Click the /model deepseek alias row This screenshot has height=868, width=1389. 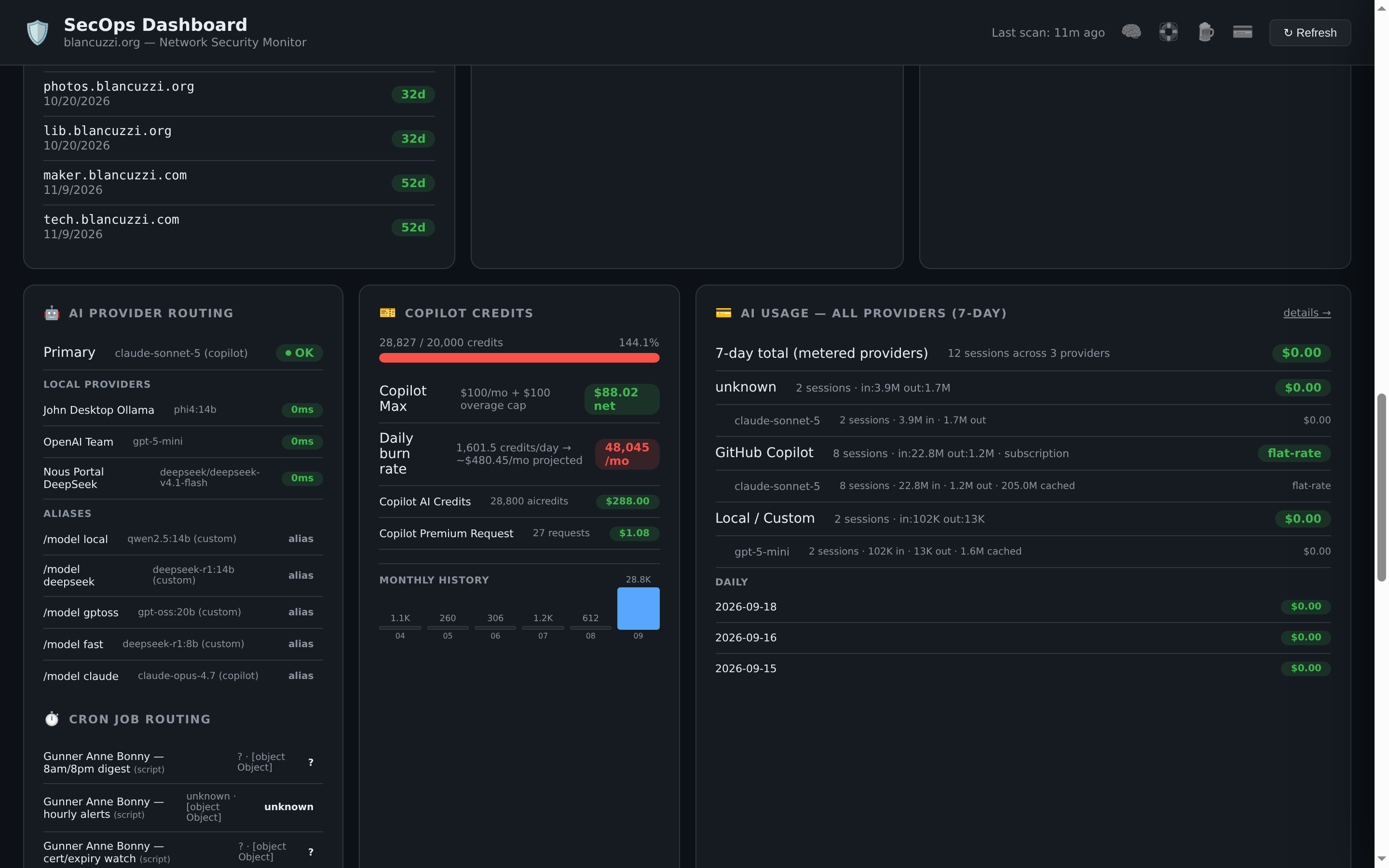[x=183, y=575]
